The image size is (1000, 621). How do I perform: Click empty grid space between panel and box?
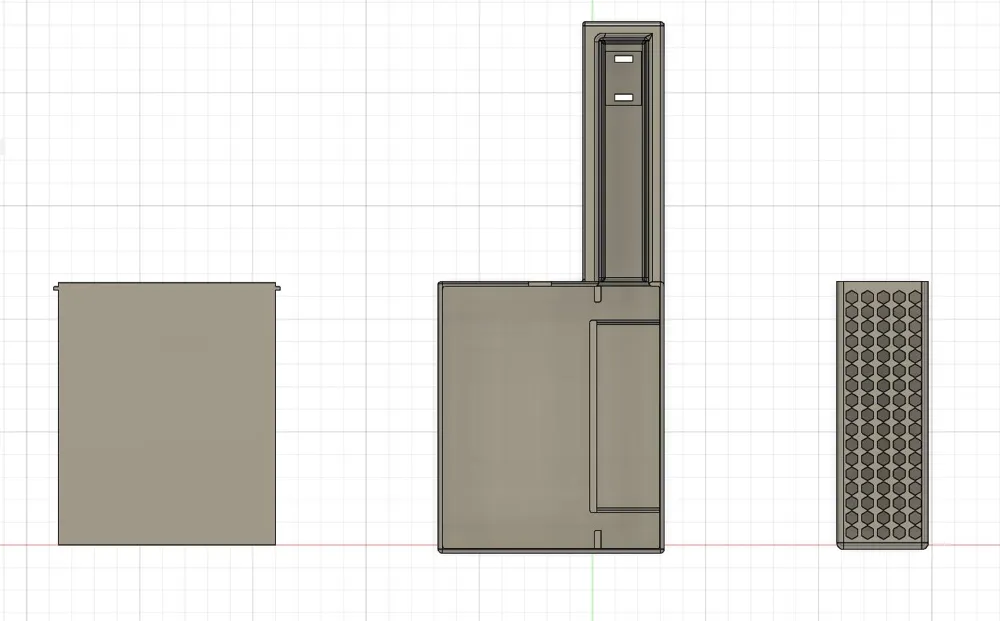tap(357, 414)
